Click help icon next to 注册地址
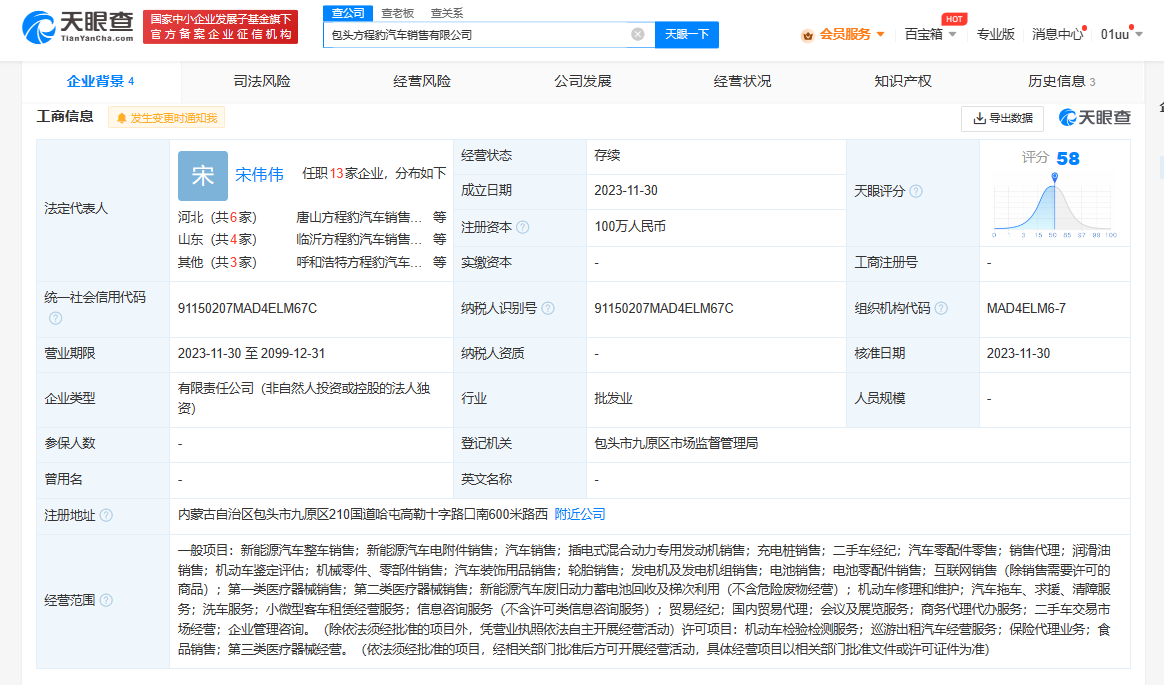 coord(106,515)
